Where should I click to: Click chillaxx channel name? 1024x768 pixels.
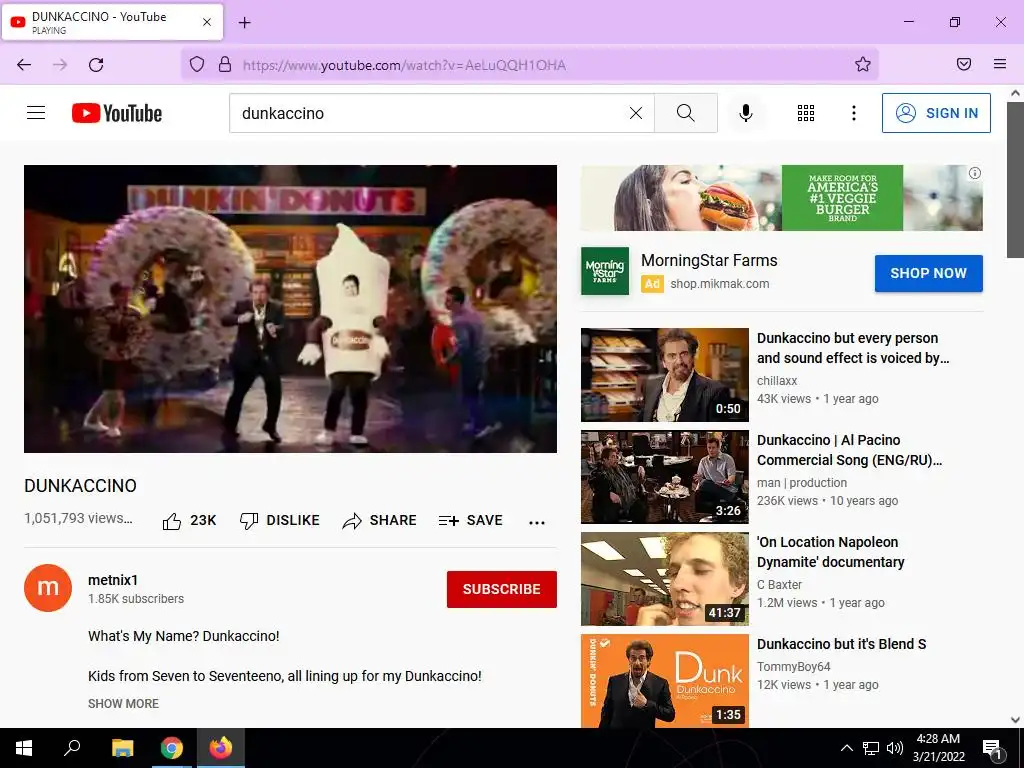click(776, 381)
